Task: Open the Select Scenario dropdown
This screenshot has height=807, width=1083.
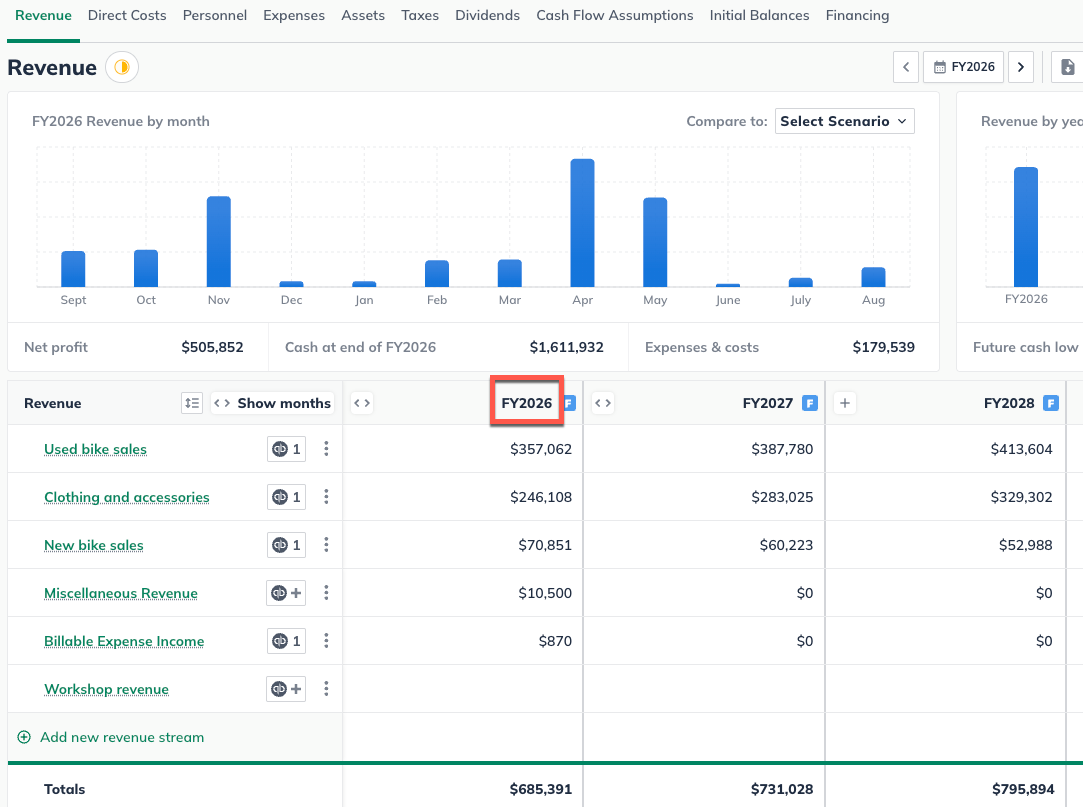Action: pos(844,121)
